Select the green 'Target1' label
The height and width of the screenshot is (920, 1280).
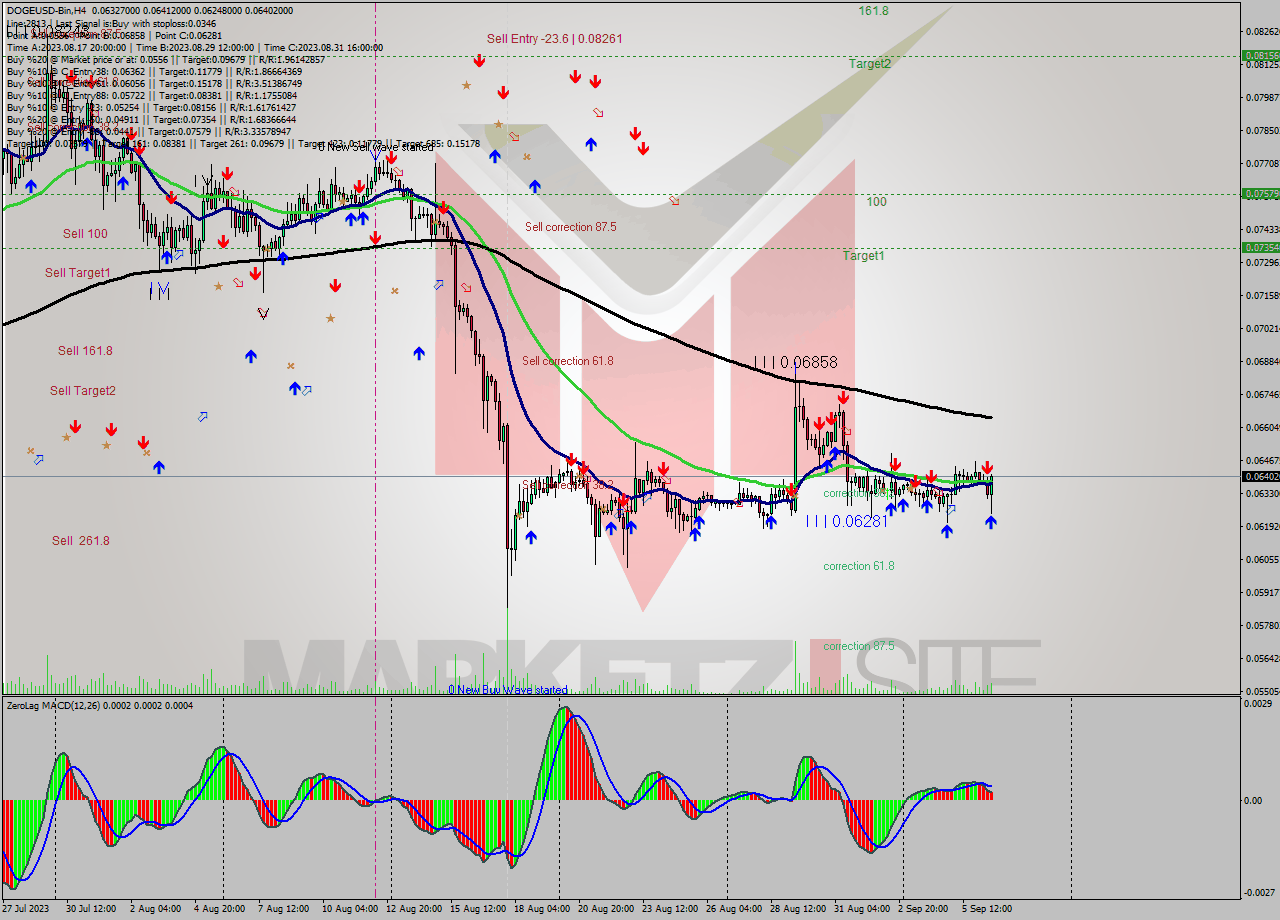[x=863, y=256]
